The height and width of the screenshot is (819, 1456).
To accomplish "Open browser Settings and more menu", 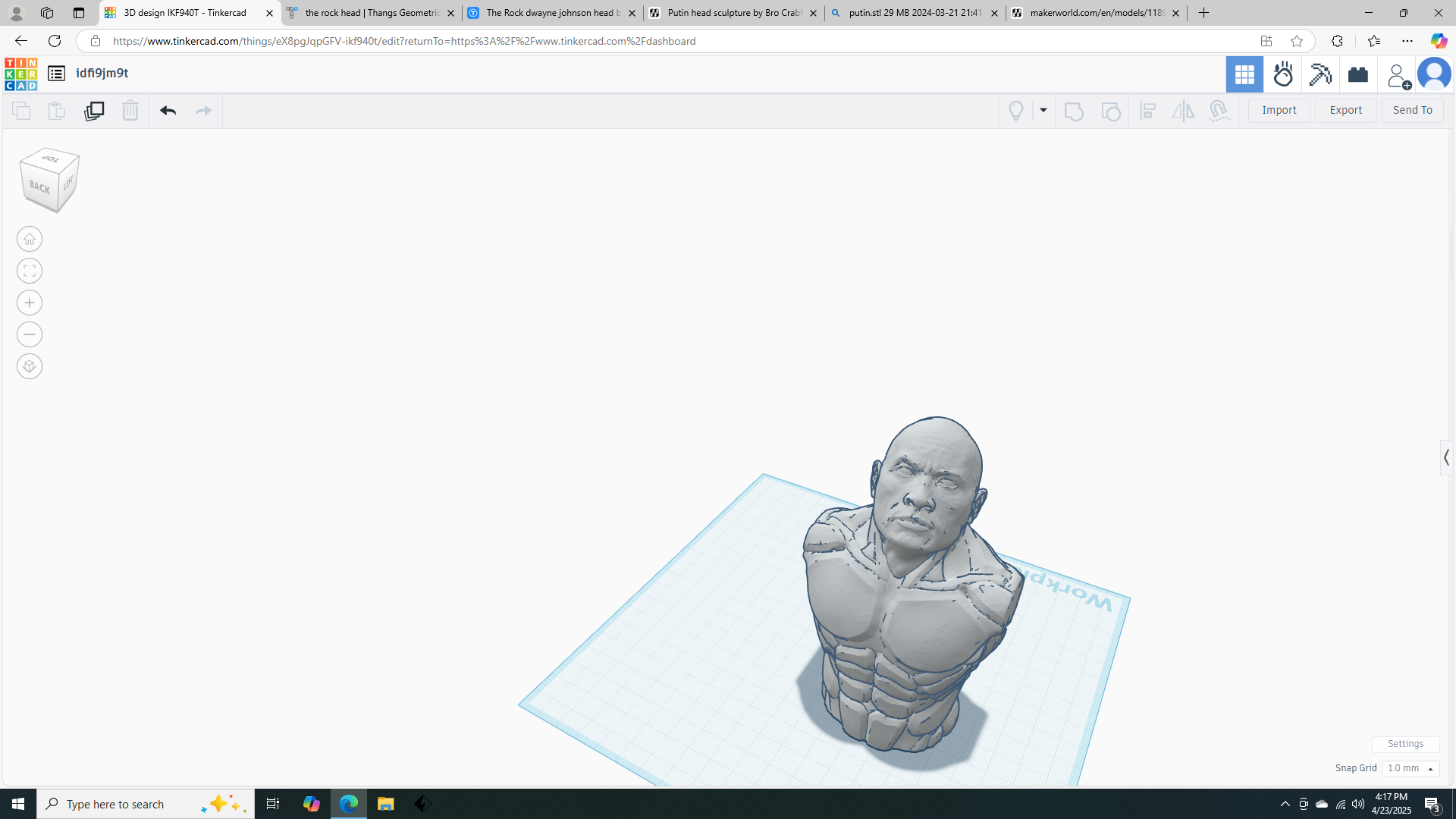I will pyautogui.click(x=1407, y=41).
